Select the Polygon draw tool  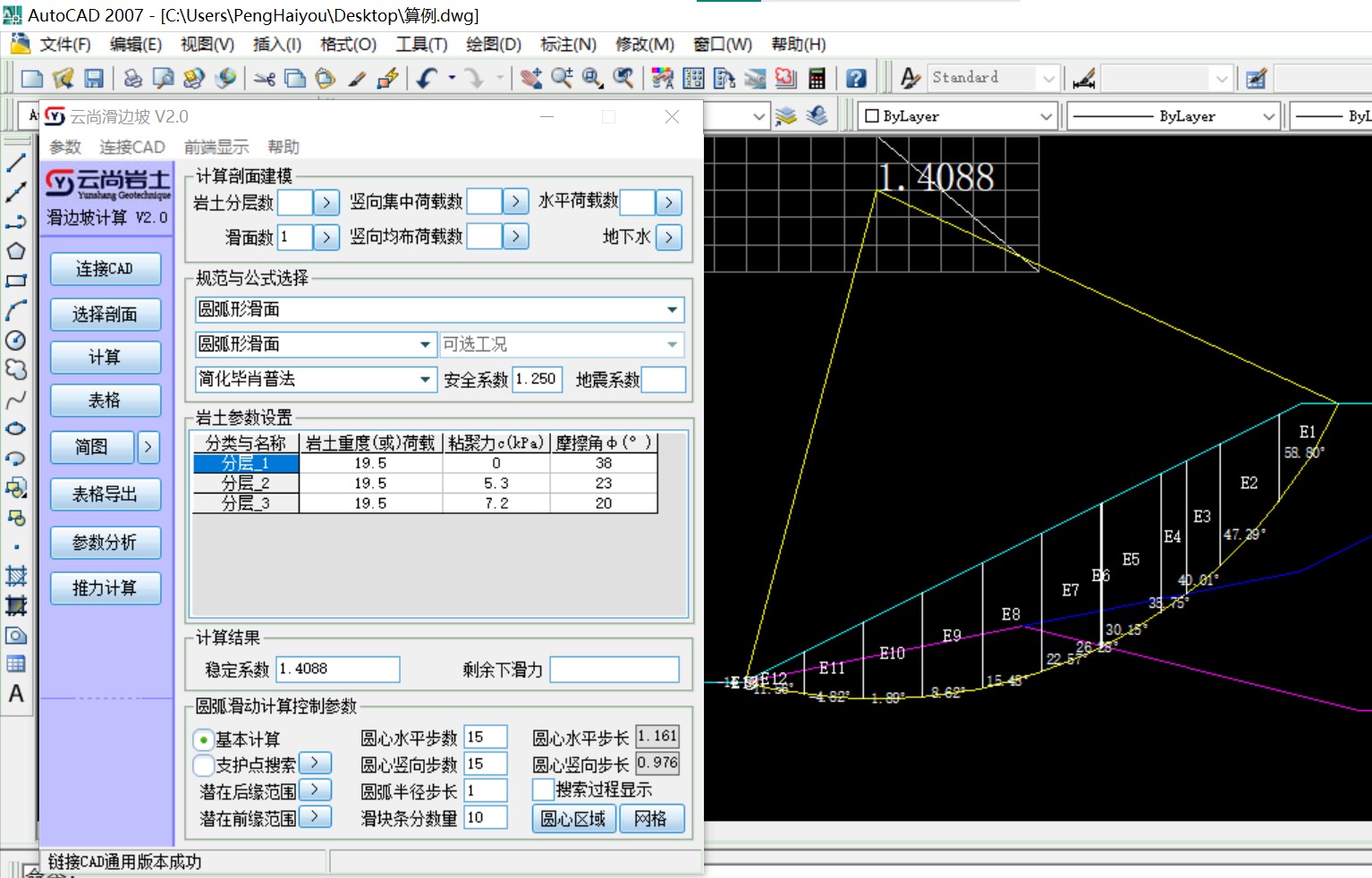tap(16, 251)
